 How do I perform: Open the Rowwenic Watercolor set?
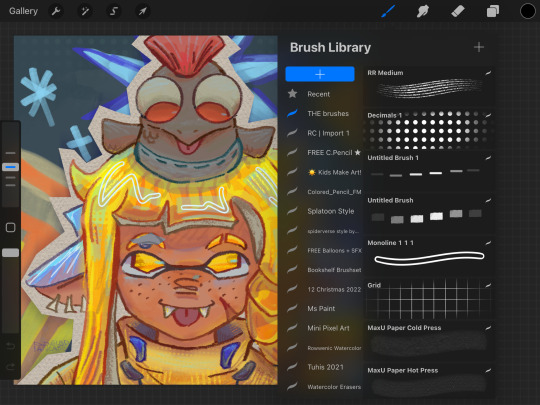click(x=324, y=348)
